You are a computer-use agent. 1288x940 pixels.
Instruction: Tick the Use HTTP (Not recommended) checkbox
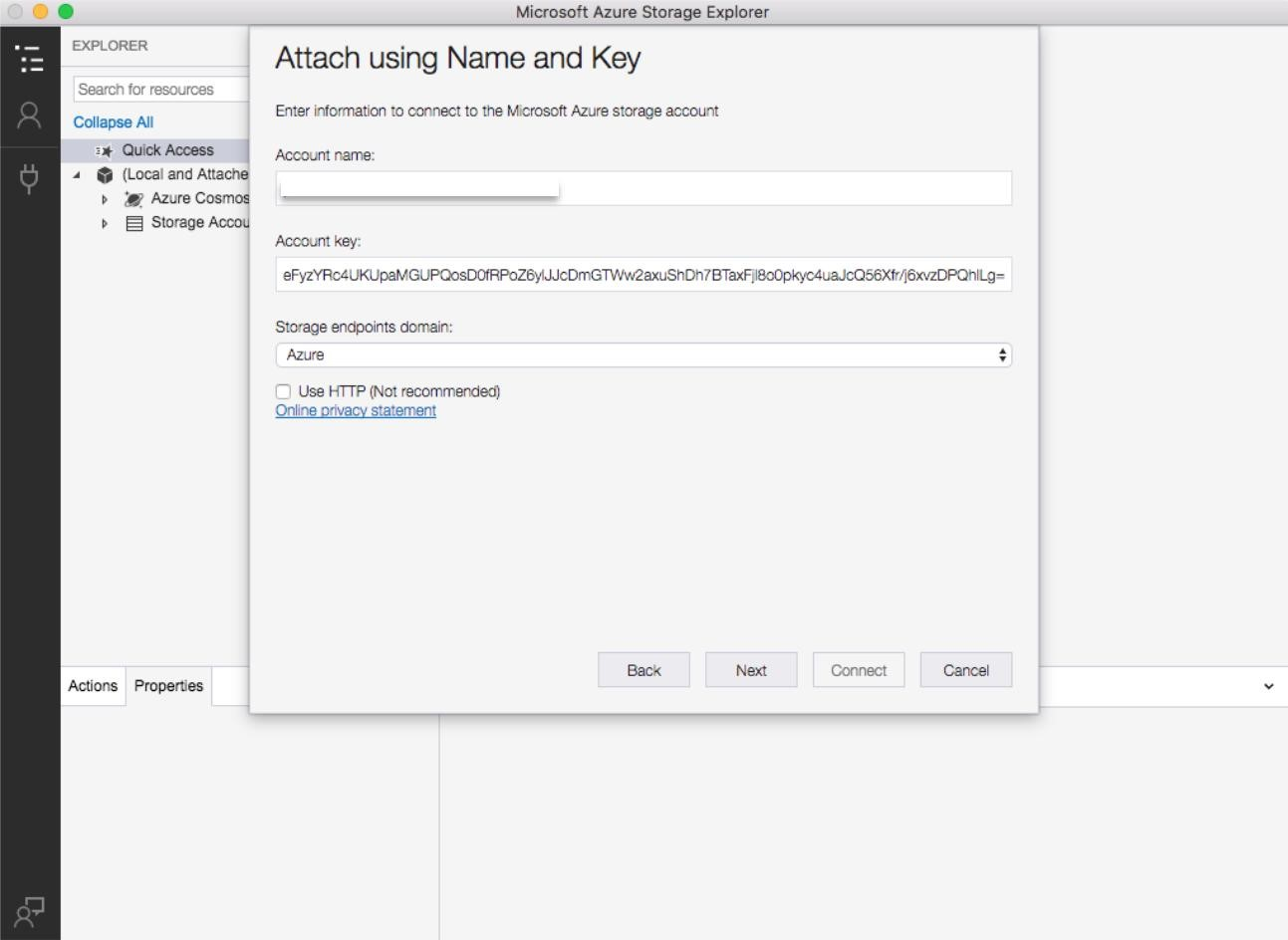[283, 391]
